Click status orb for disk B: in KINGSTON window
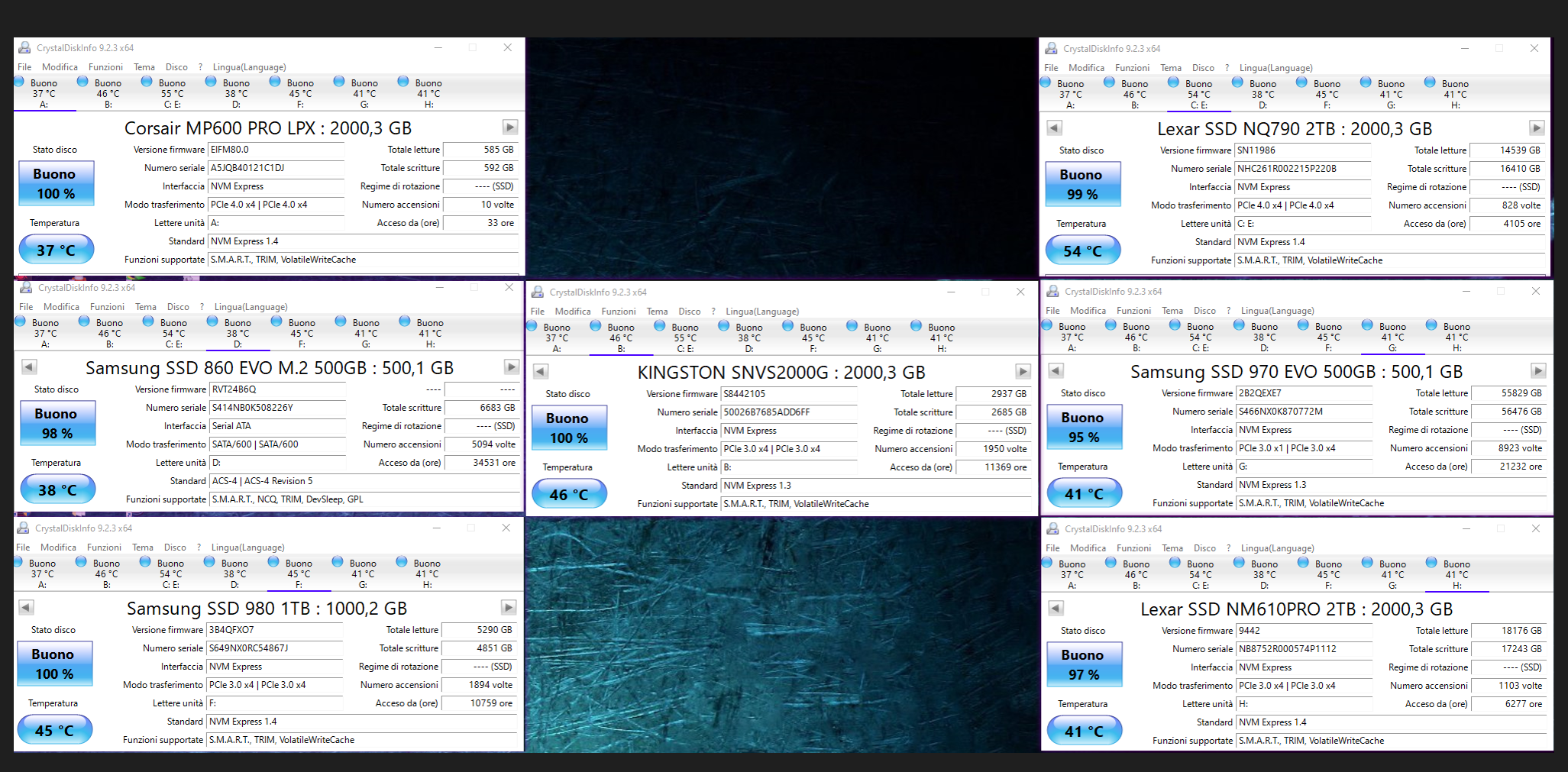Screen dimensions: 1568x772 [596, 326]
